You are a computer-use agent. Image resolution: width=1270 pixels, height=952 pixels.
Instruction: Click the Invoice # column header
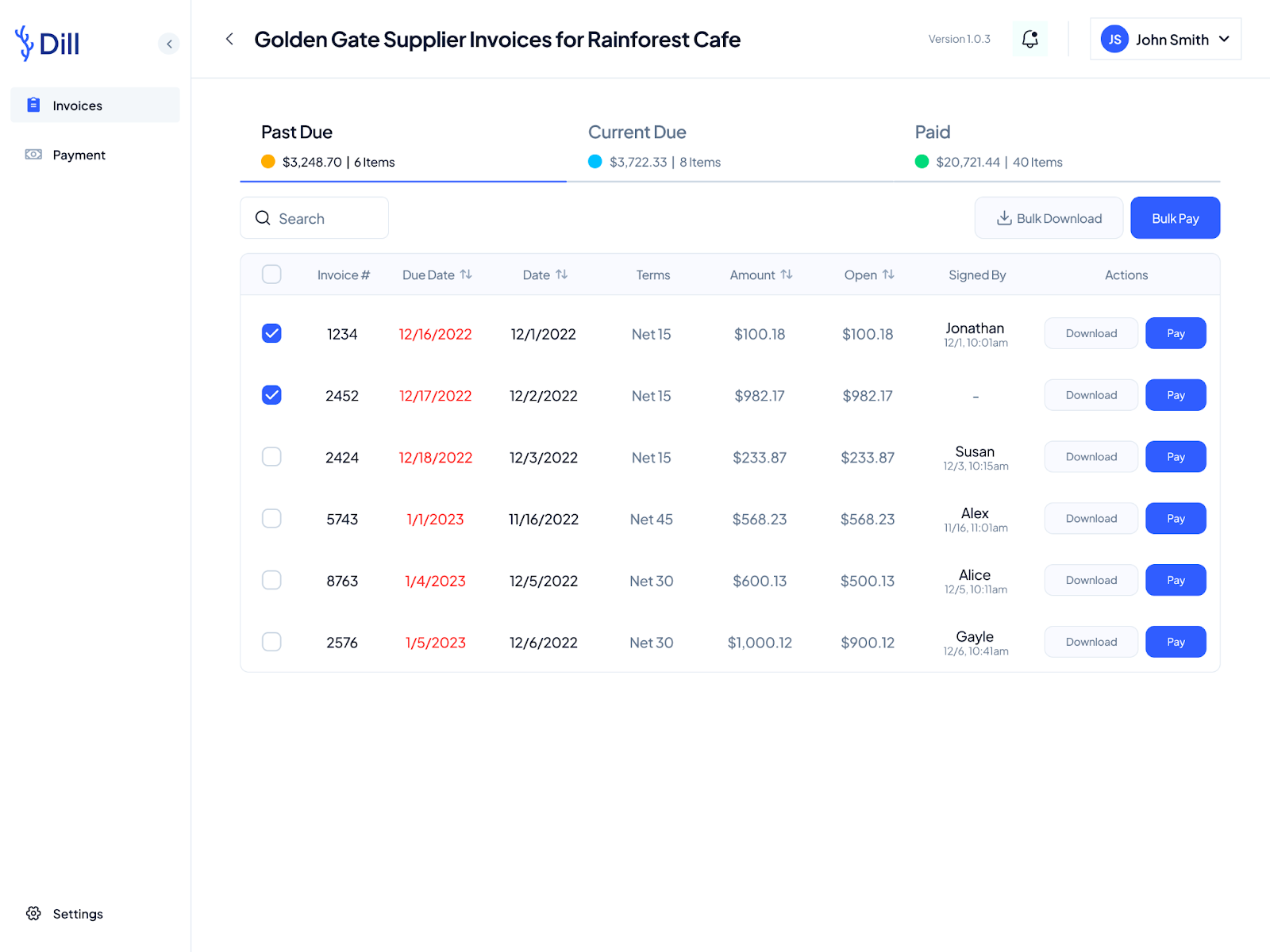tap(343, 274)
